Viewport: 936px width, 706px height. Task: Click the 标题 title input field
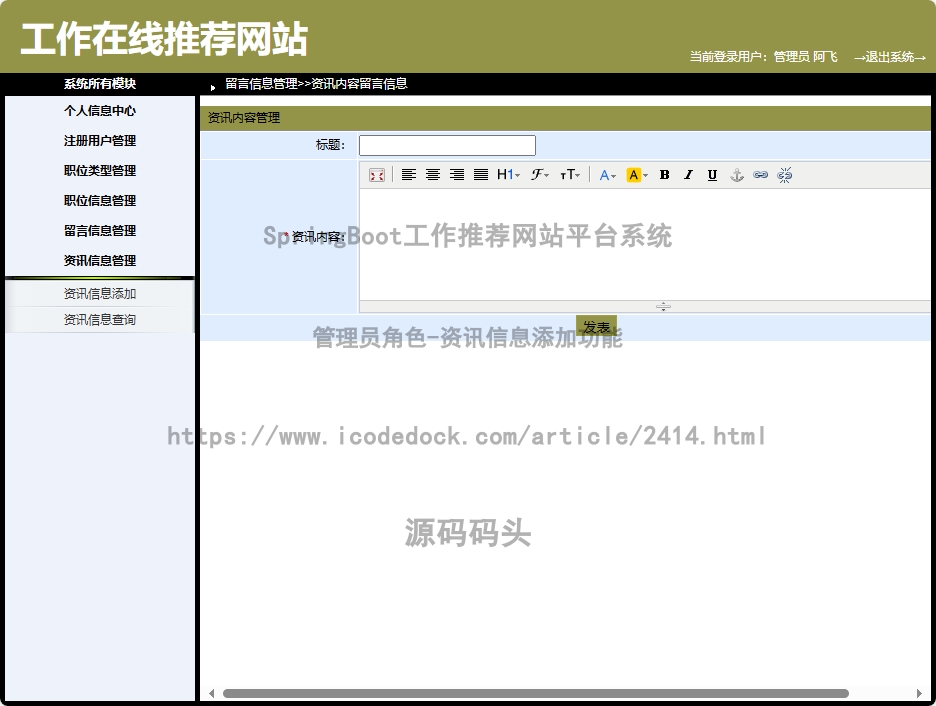click(447, 145)
